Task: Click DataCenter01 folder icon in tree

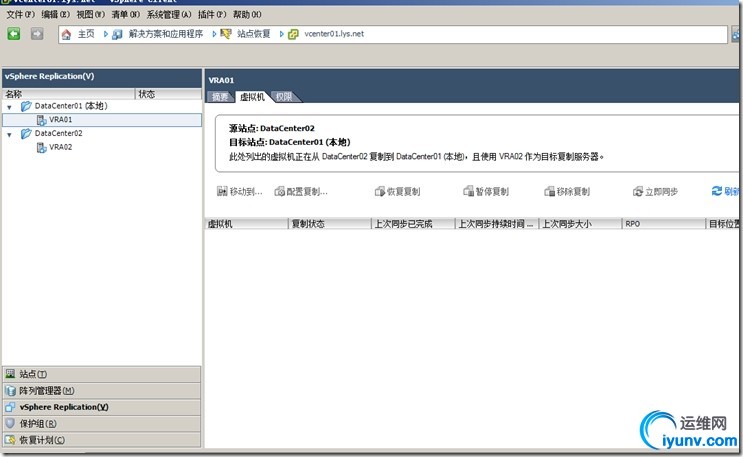Action: click(26, 106)
